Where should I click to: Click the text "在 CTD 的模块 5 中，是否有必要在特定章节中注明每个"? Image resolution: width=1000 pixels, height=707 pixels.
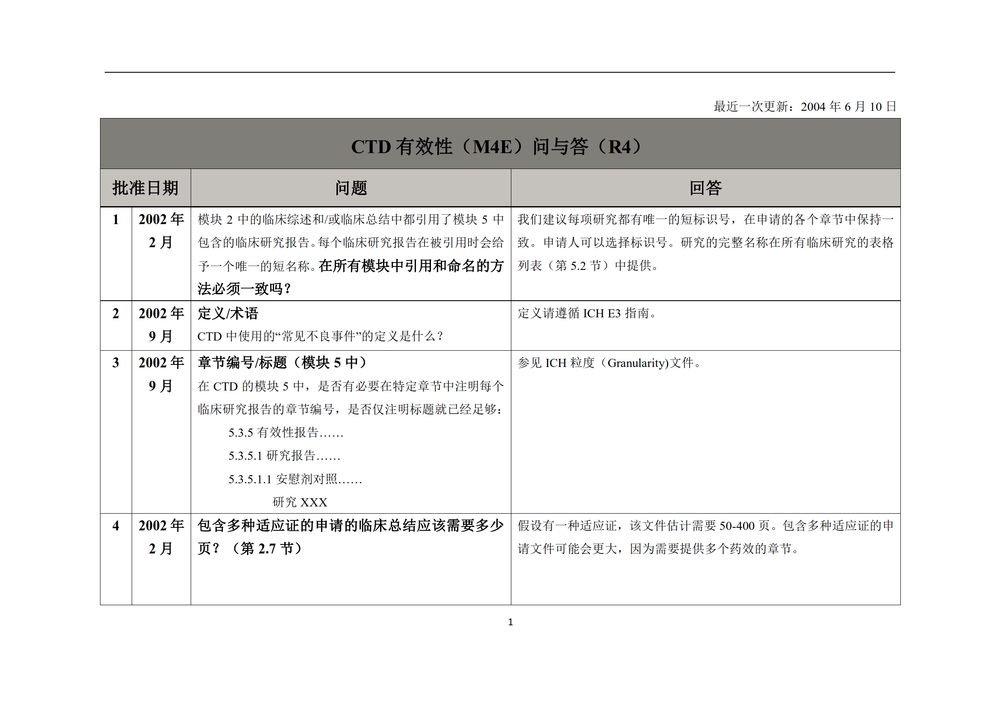click(351, 386)
